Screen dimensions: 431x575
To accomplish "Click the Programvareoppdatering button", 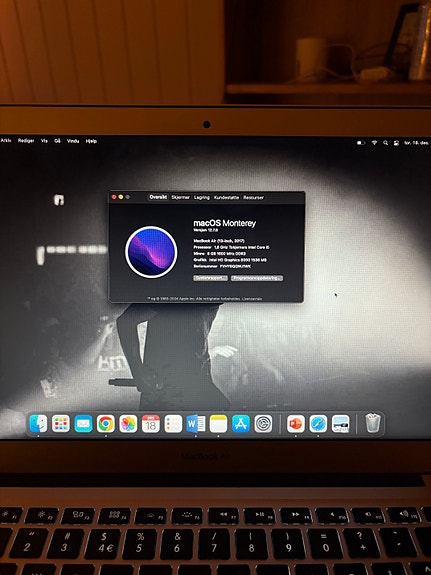I will coord(257,278).
